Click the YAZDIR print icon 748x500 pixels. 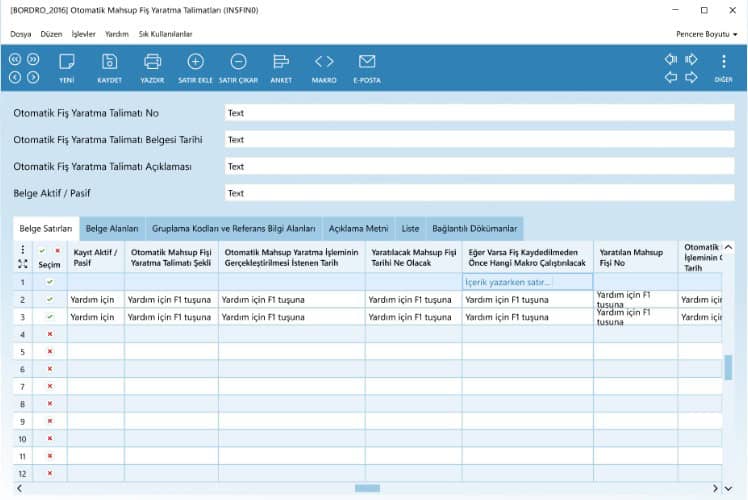point(152,62)
